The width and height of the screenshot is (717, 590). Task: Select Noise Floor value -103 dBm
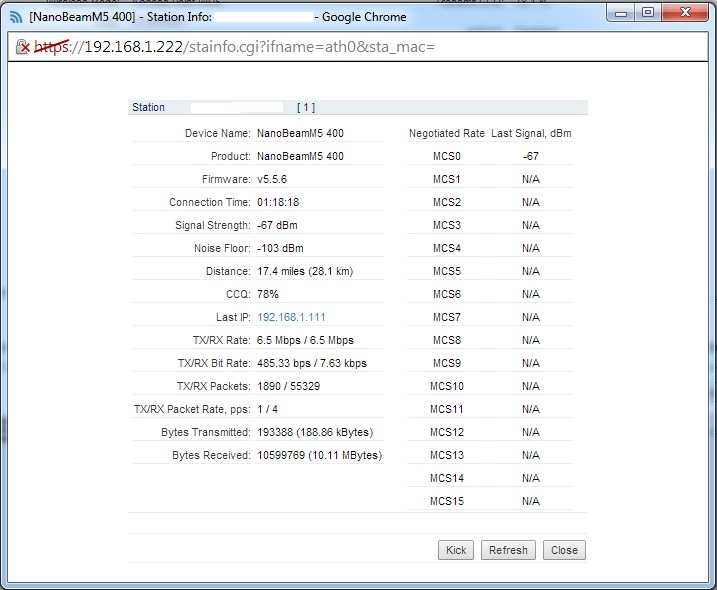(280, 248)
